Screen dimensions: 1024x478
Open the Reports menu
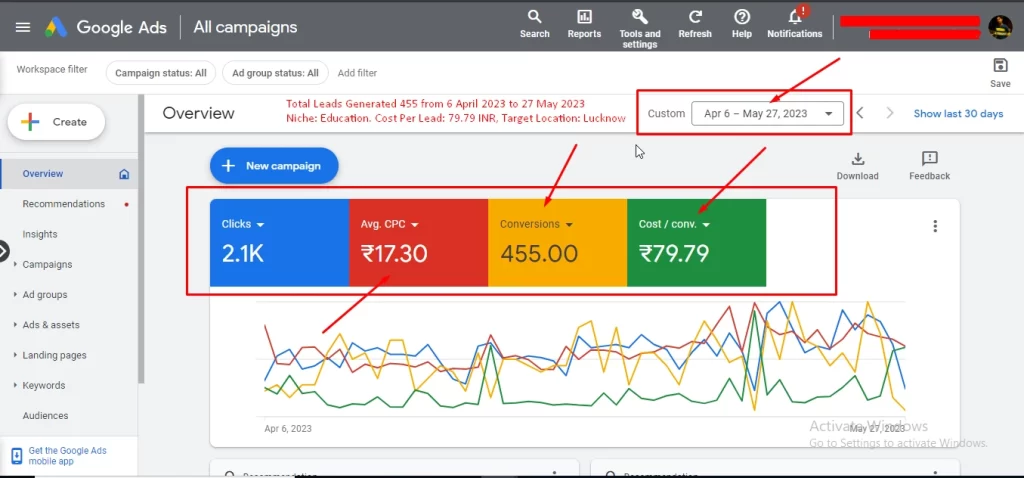point(584,24)
